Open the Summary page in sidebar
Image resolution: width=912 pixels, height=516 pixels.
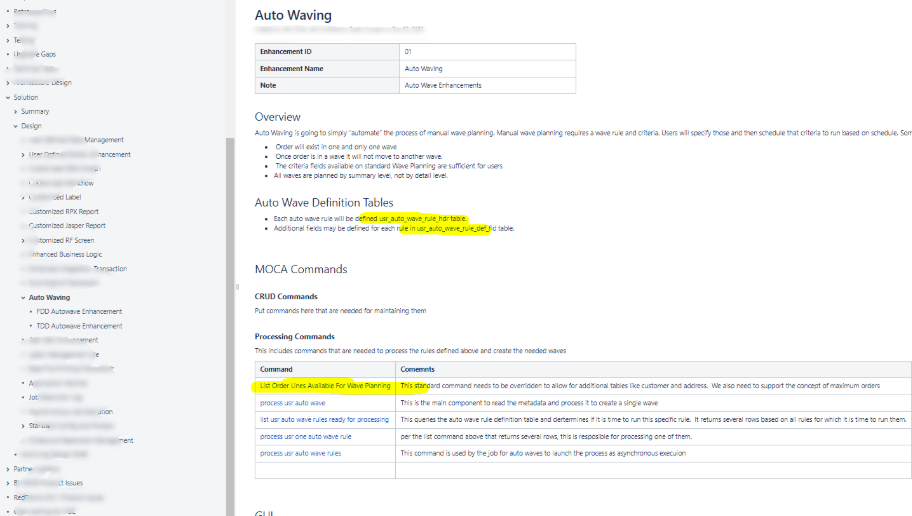[x=35, y=112]
